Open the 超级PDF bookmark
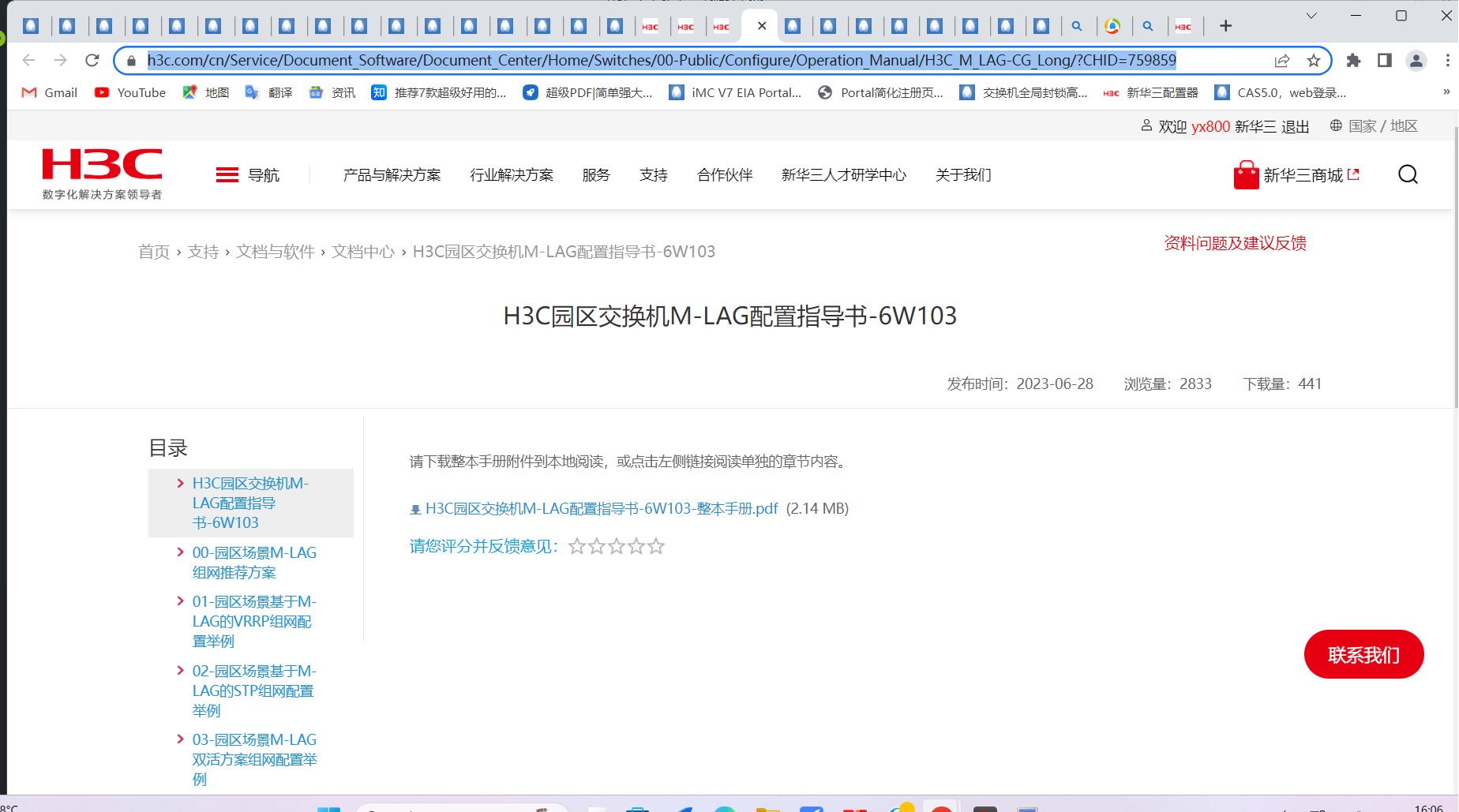Image resolution: width=1459 pixels, height=812 pixels. coord(587,92)
